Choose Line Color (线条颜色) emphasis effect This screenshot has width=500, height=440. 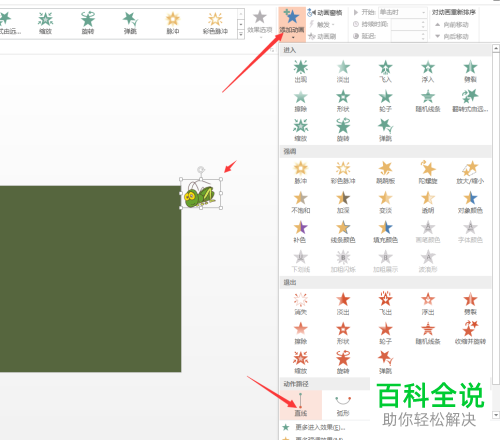(x=343, y=232)
